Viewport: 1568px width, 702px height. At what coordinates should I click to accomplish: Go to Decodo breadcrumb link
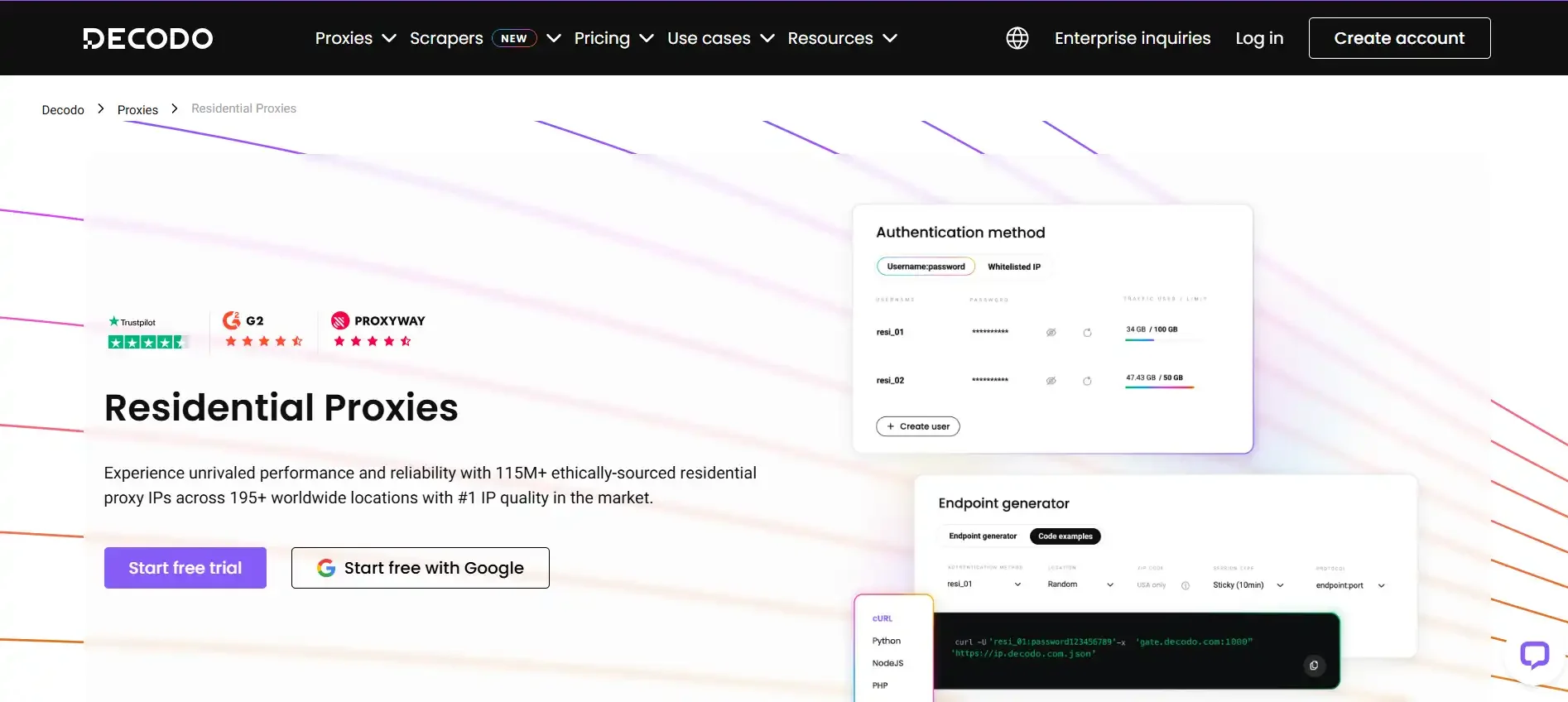[63, 109]
